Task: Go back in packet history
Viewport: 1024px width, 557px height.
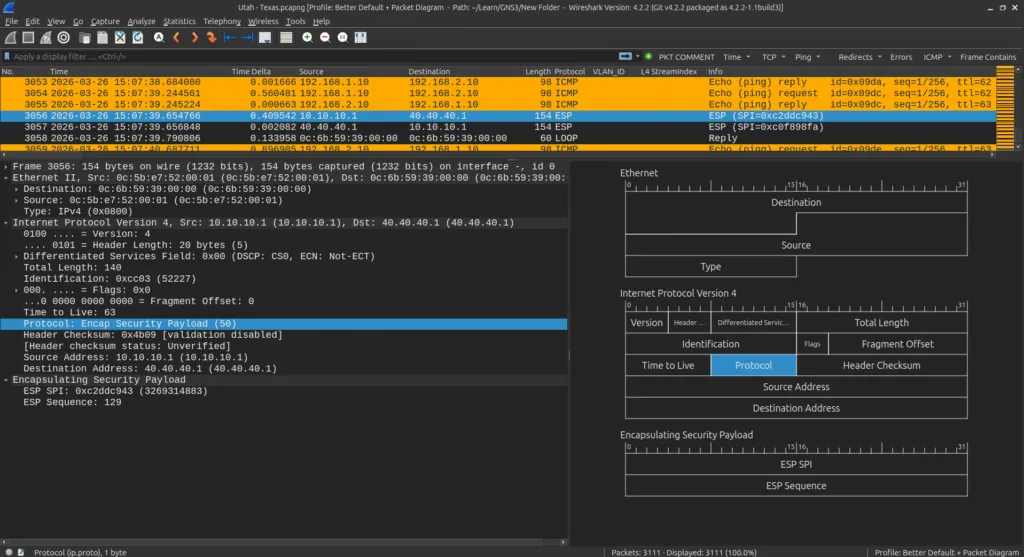Action: [176, 38]
